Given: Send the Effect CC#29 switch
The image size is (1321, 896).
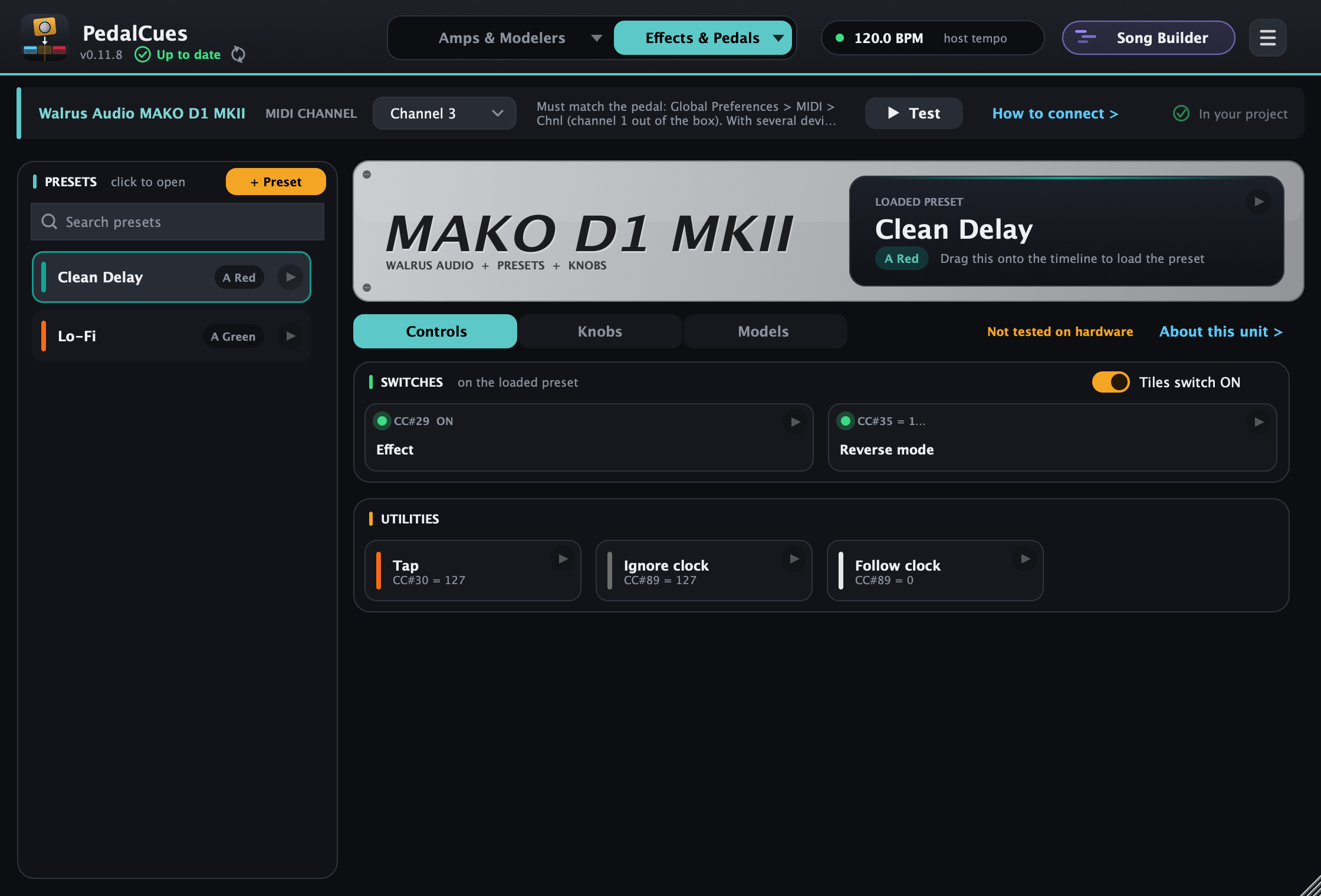Looking at the screenshot, I should pos(795,422).
